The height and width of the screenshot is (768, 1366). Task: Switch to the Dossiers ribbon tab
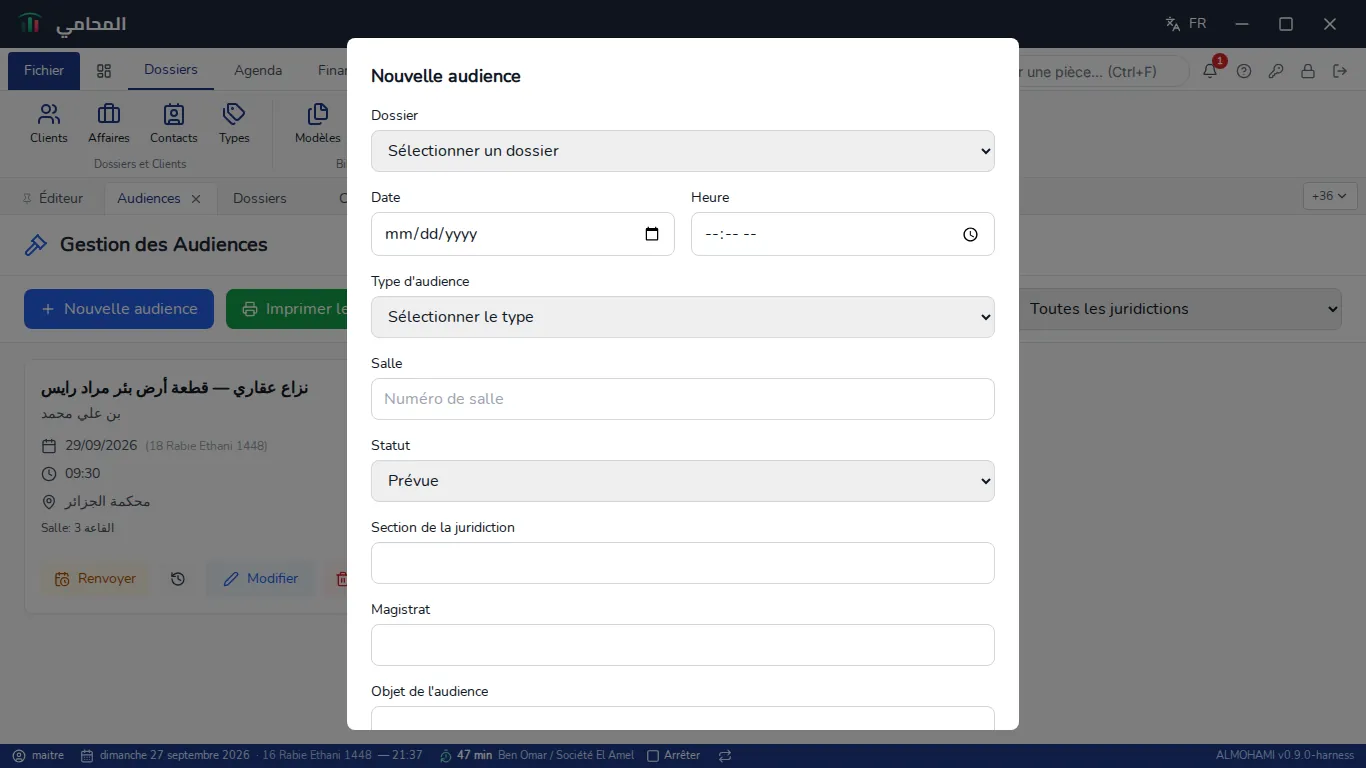point(171,70)
